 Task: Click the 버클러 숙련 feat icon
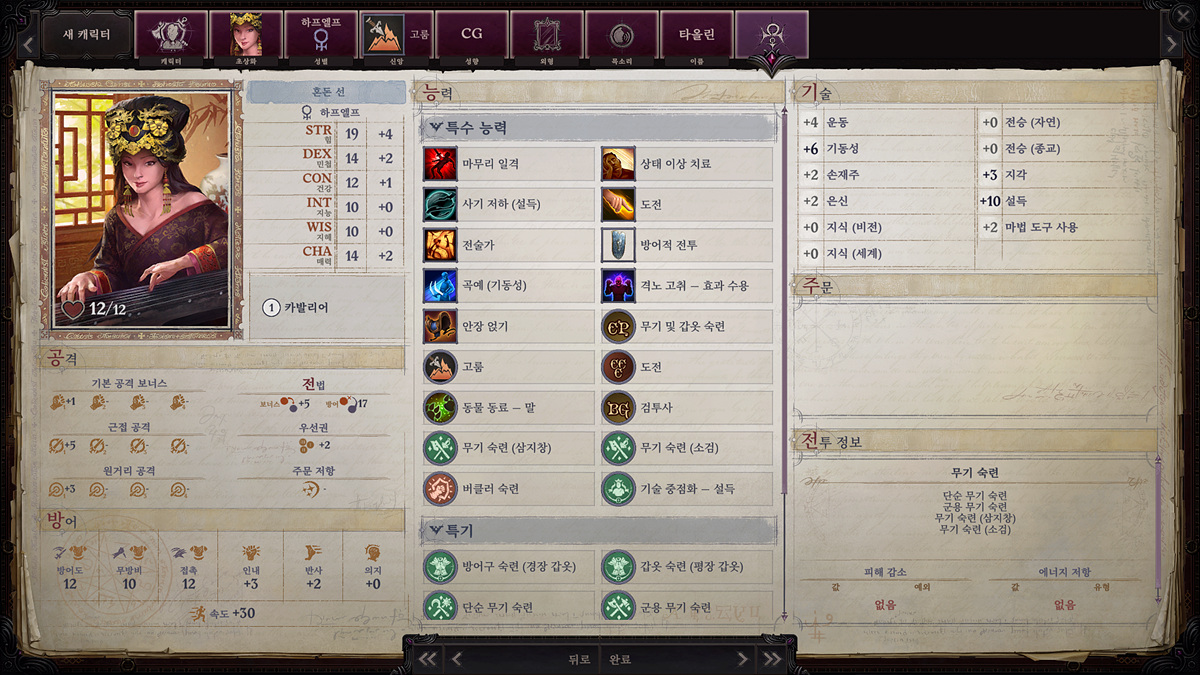[x=440, y=488]
